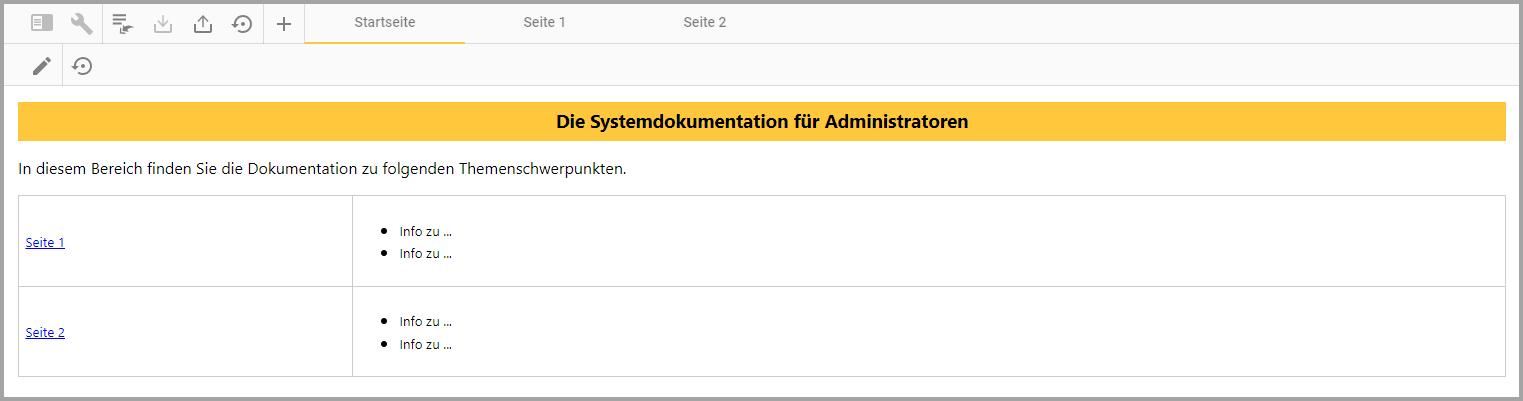Click second 'Info zu ...' bullet beside Seite 1
The width and height of the screenshot is (1523, 401).
point(425,253)
